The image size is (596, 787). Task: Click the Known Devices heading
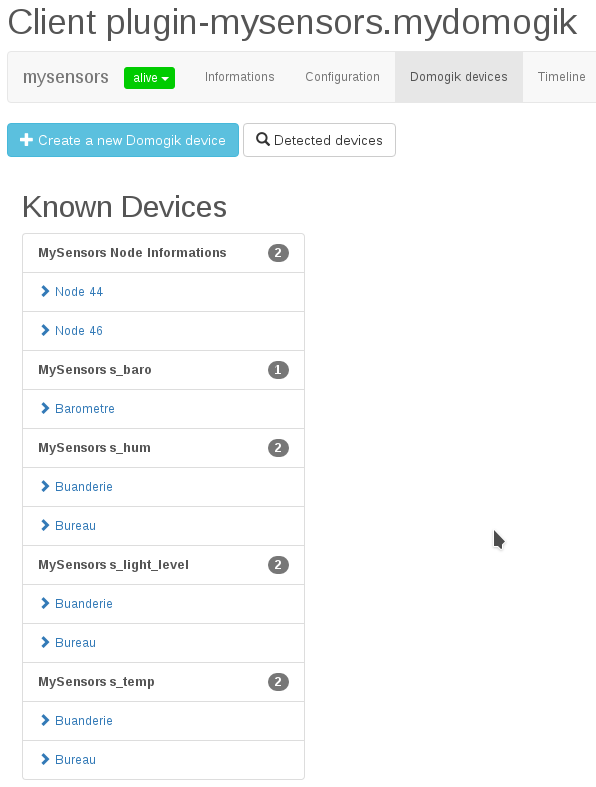click(x=125, y=207)
